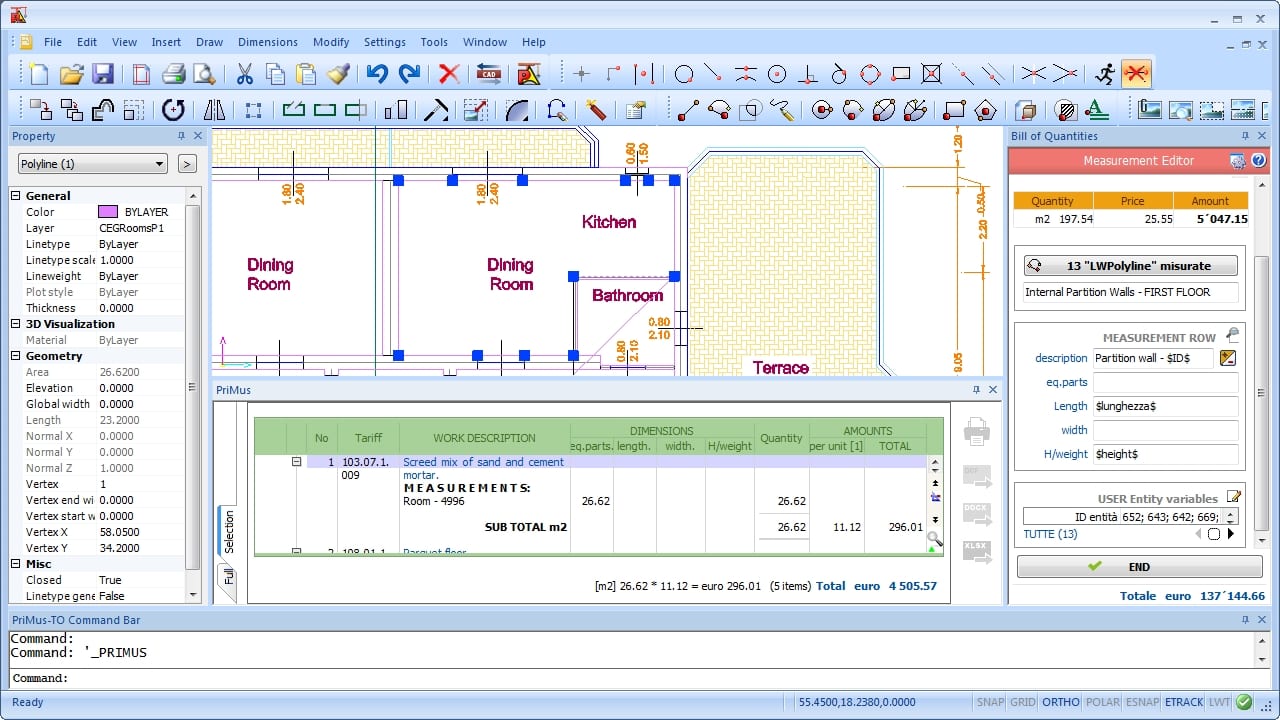Select the snap-to-center circle icon
The width and height of the screenshot is (1280, 720).
(x=777, y=74)
